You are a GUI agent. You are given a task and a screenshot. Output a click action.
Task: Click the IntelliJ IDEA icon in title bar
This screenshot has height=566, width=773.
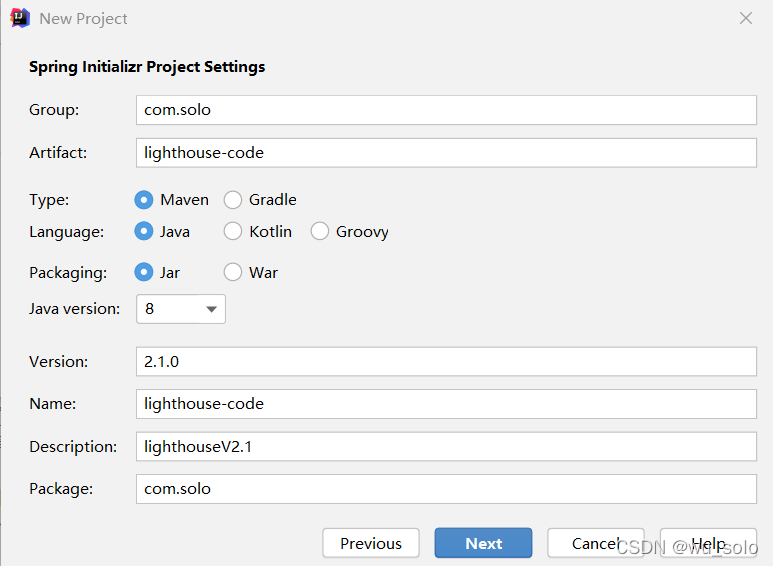tap(19, 18)
